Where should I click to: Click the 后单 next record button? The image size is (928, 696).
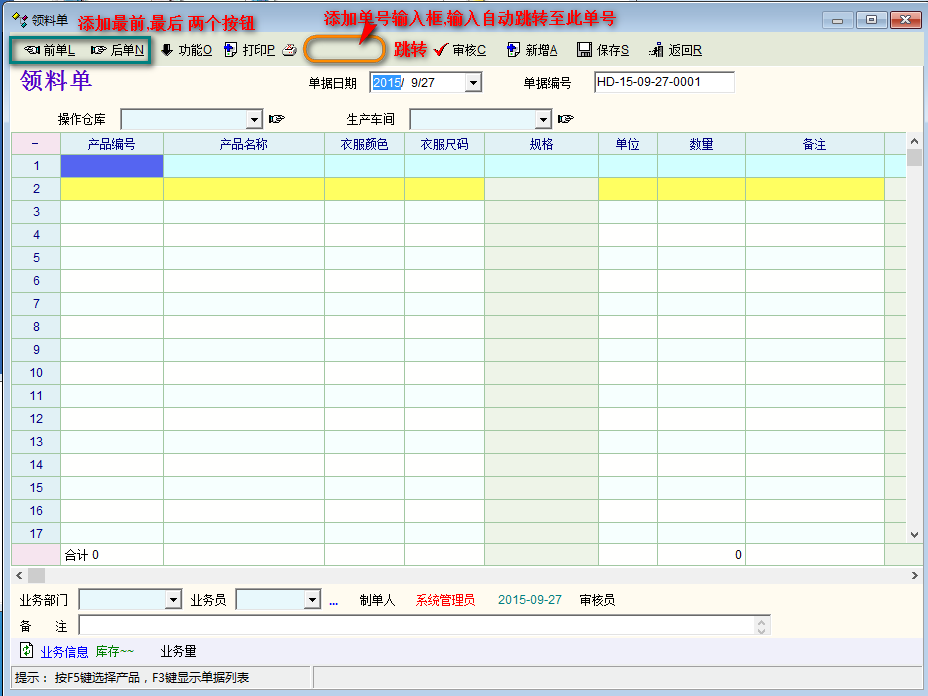click(x=117, y=50)
